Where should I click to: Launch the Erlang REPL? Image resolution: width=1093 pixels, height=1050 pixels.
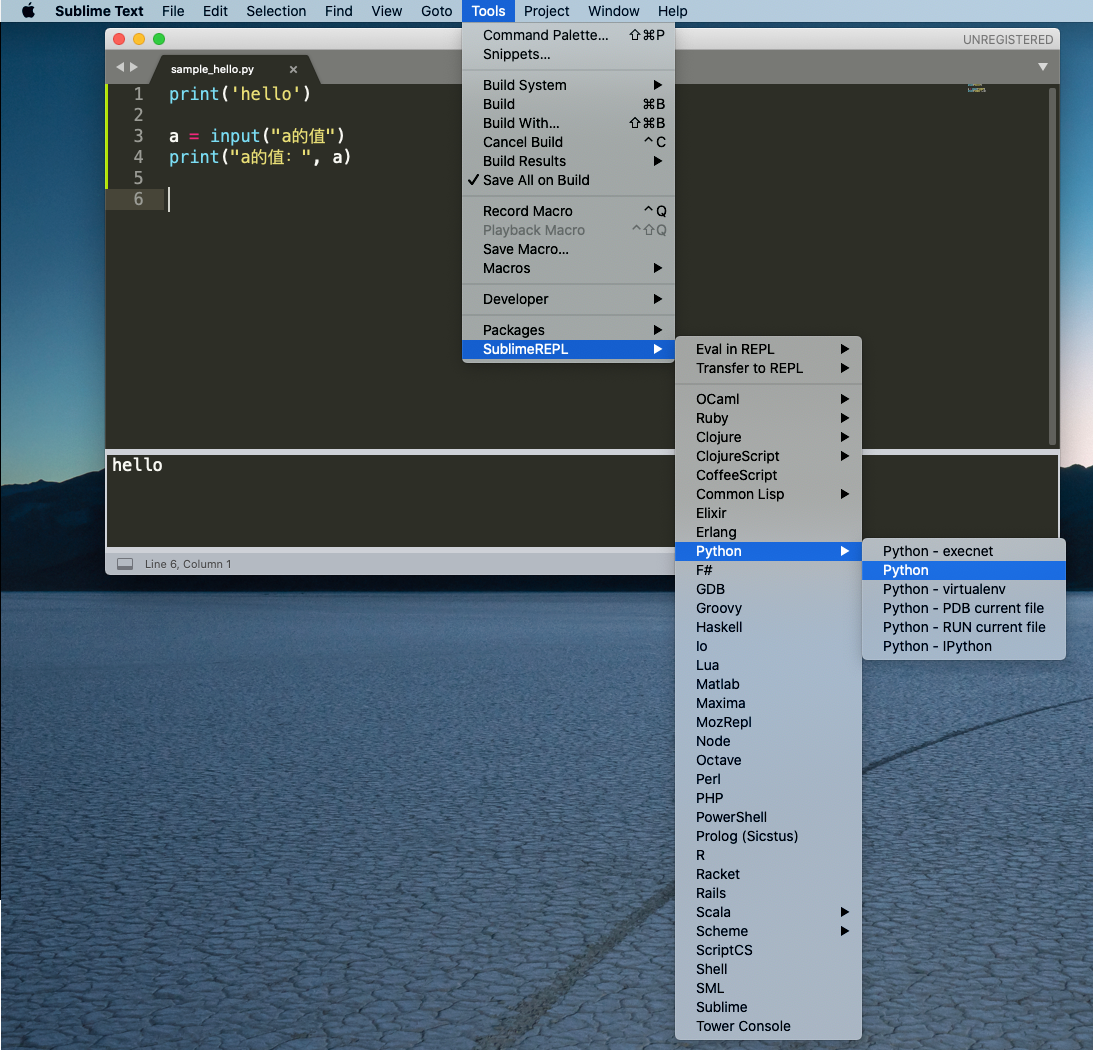point(768,532)
